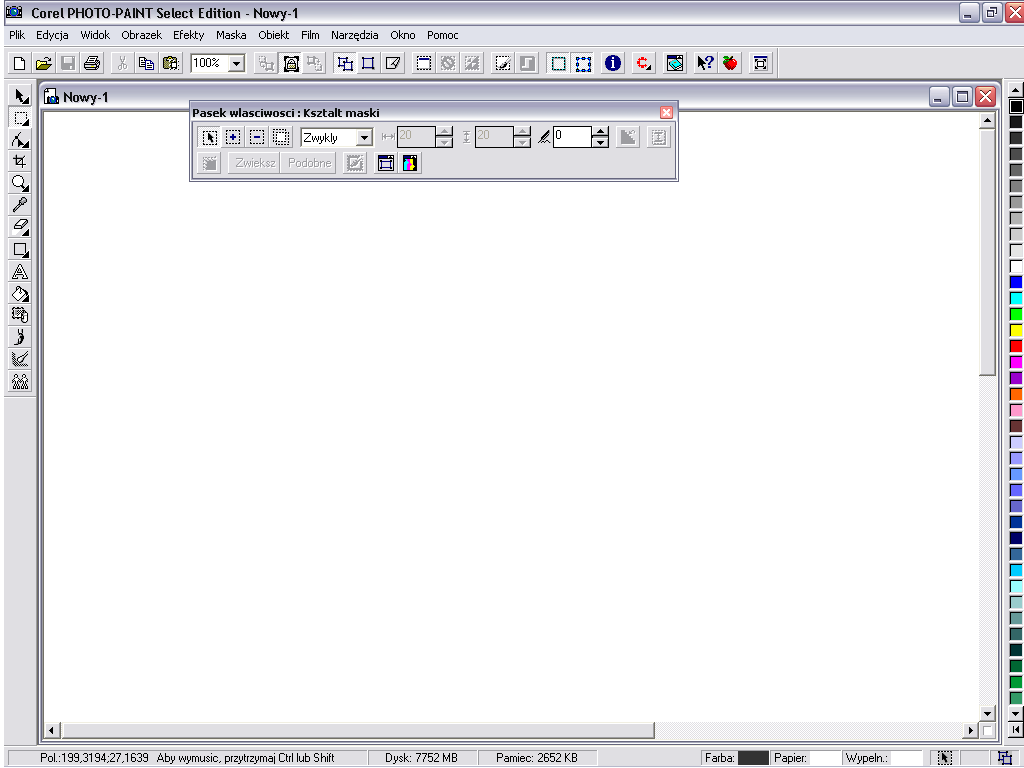Click the full-screen preview icon

click(x=760, y=63)
